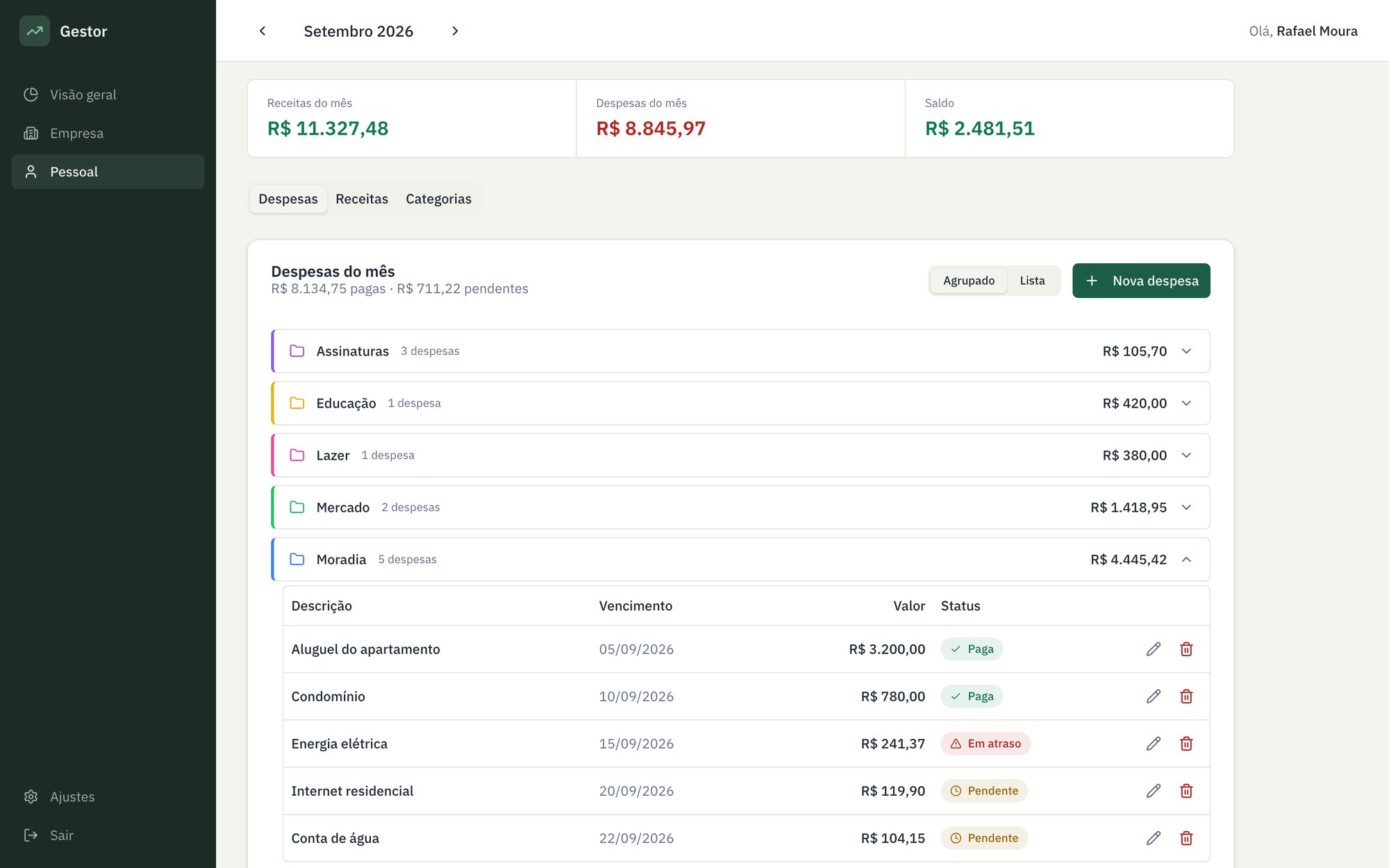This screenshot has height=868, width=1389.
Task: Click Pendente status of Internet residencial
Action: 984,791
